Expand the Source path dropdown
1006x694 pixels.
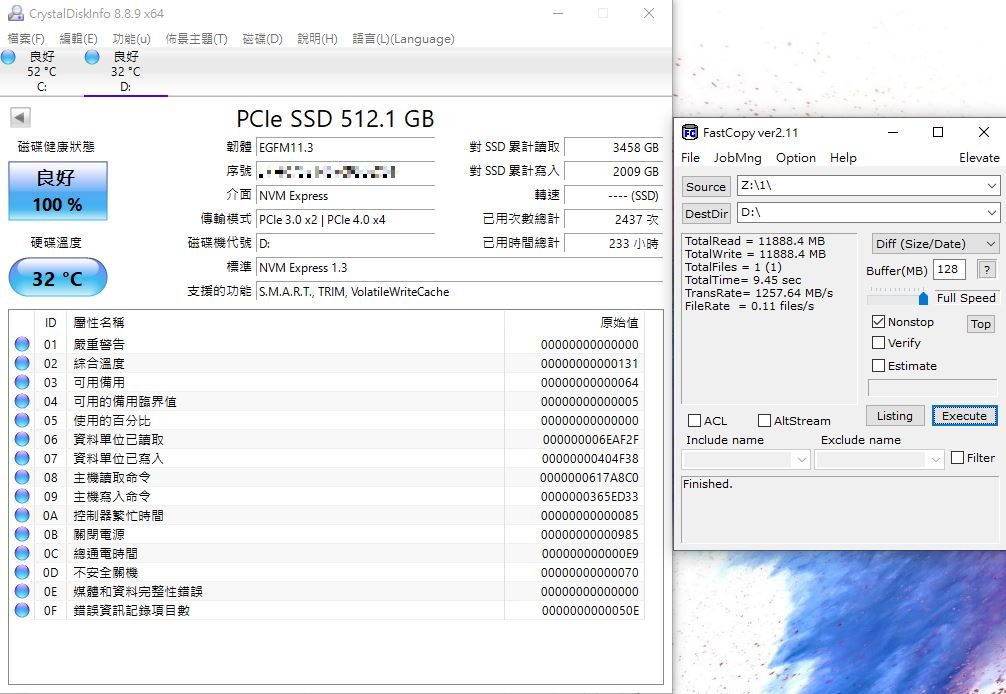pyautogui.click(x=992, y=186)
